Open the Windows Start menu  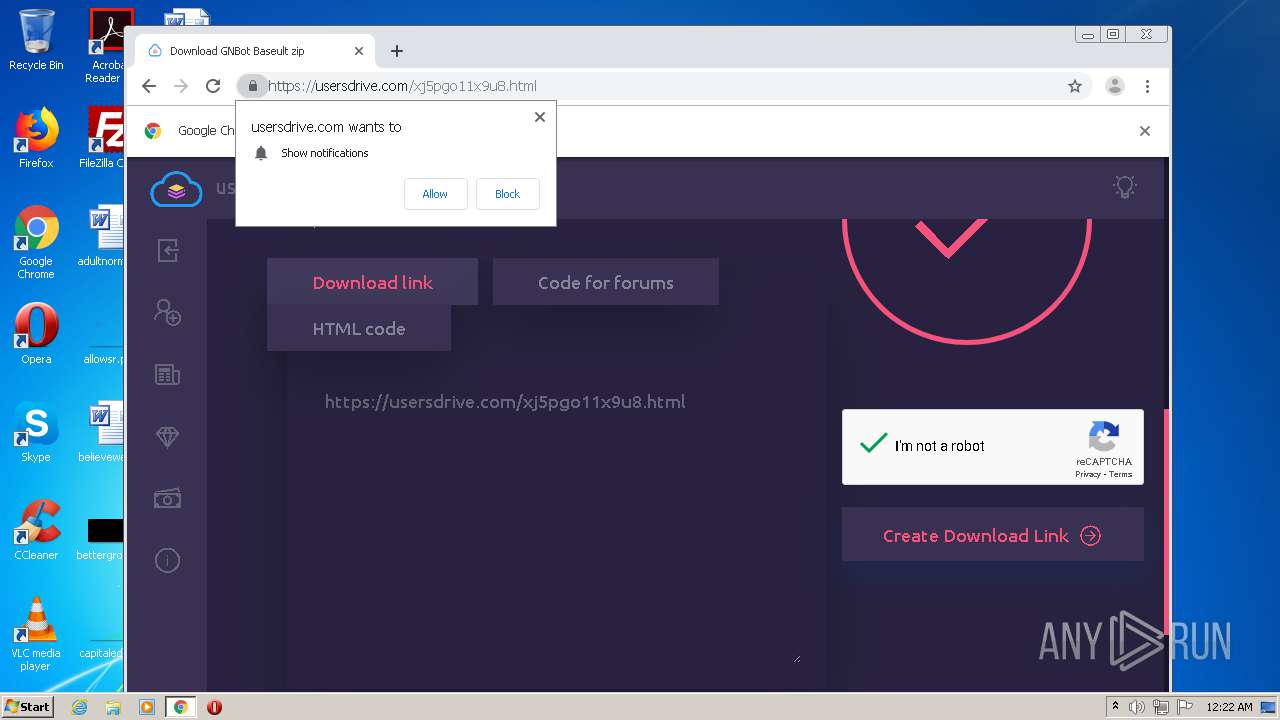tap(28, 706)
